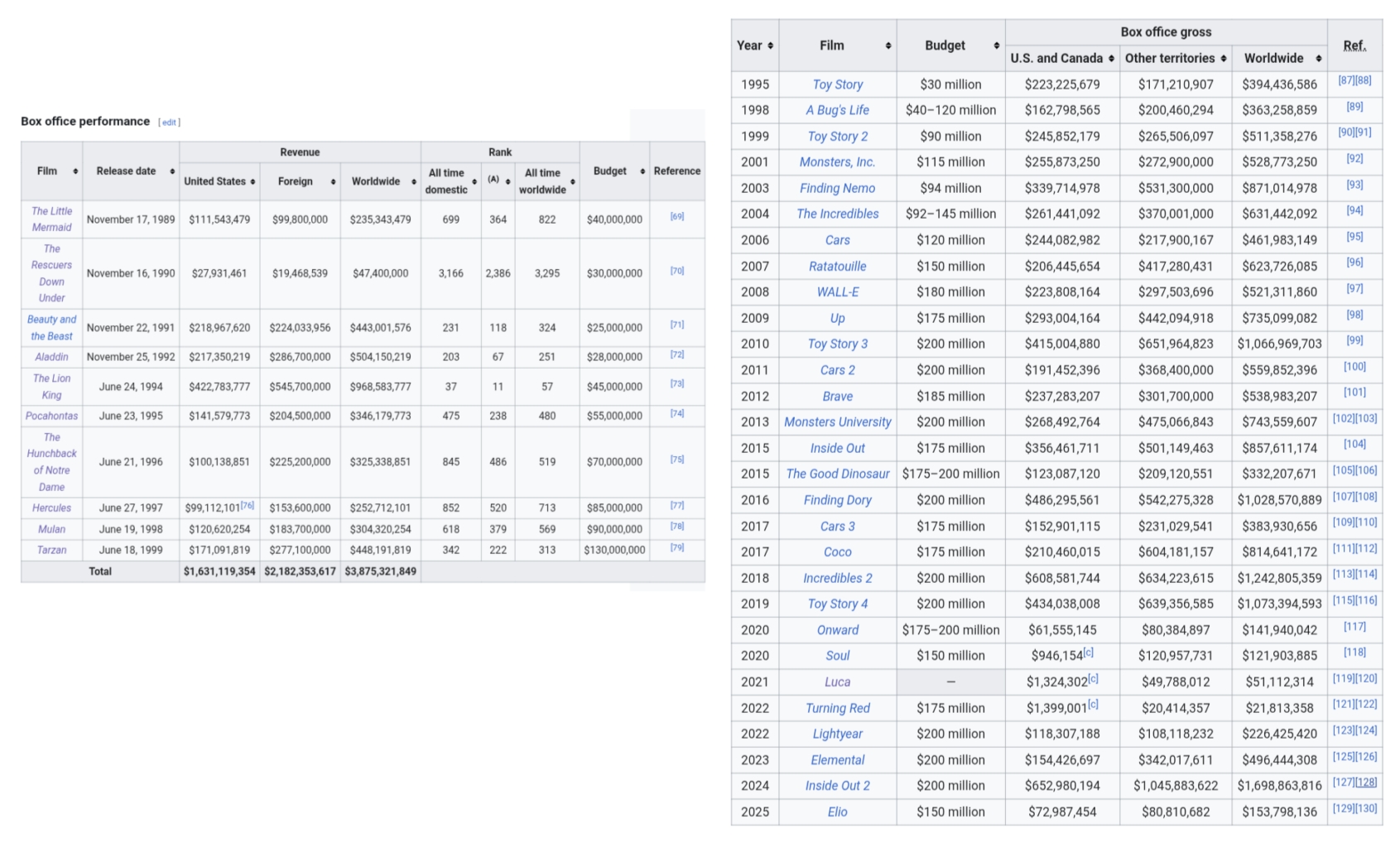This screenshot has height=843, width=1400.
Task: Open the Inside Out 2 link
Action: click(x=837, y=786)
